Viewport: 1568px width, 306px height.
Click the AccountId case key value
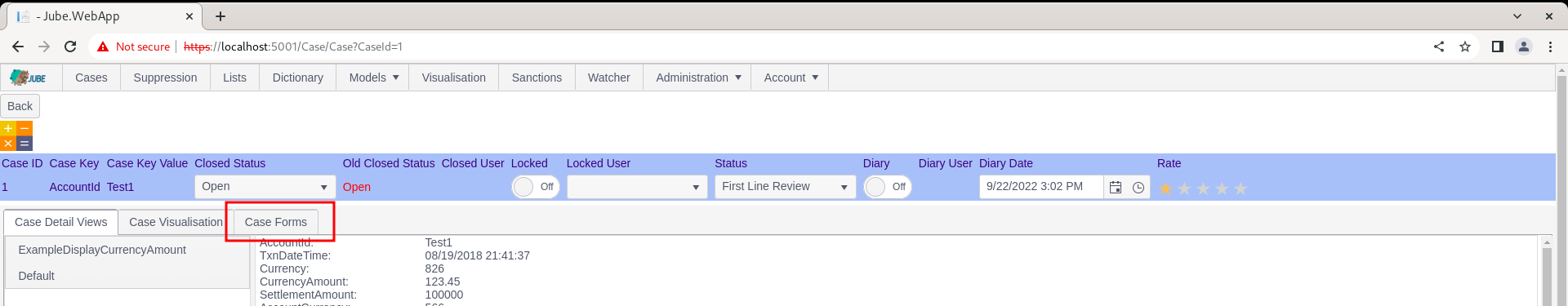pos(74,187)
